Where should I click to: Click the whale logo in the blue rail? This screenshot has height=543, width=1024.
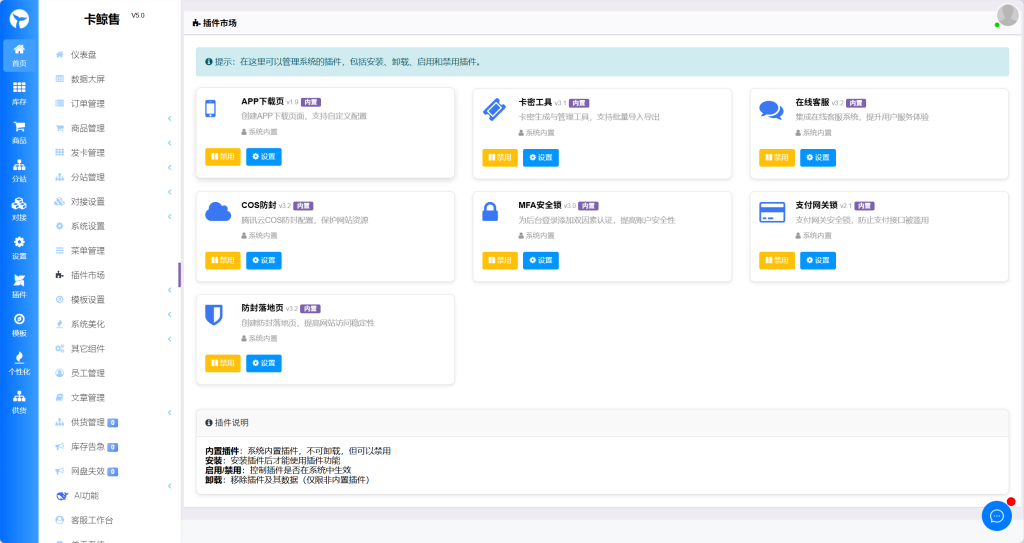(x=19, y=19)
